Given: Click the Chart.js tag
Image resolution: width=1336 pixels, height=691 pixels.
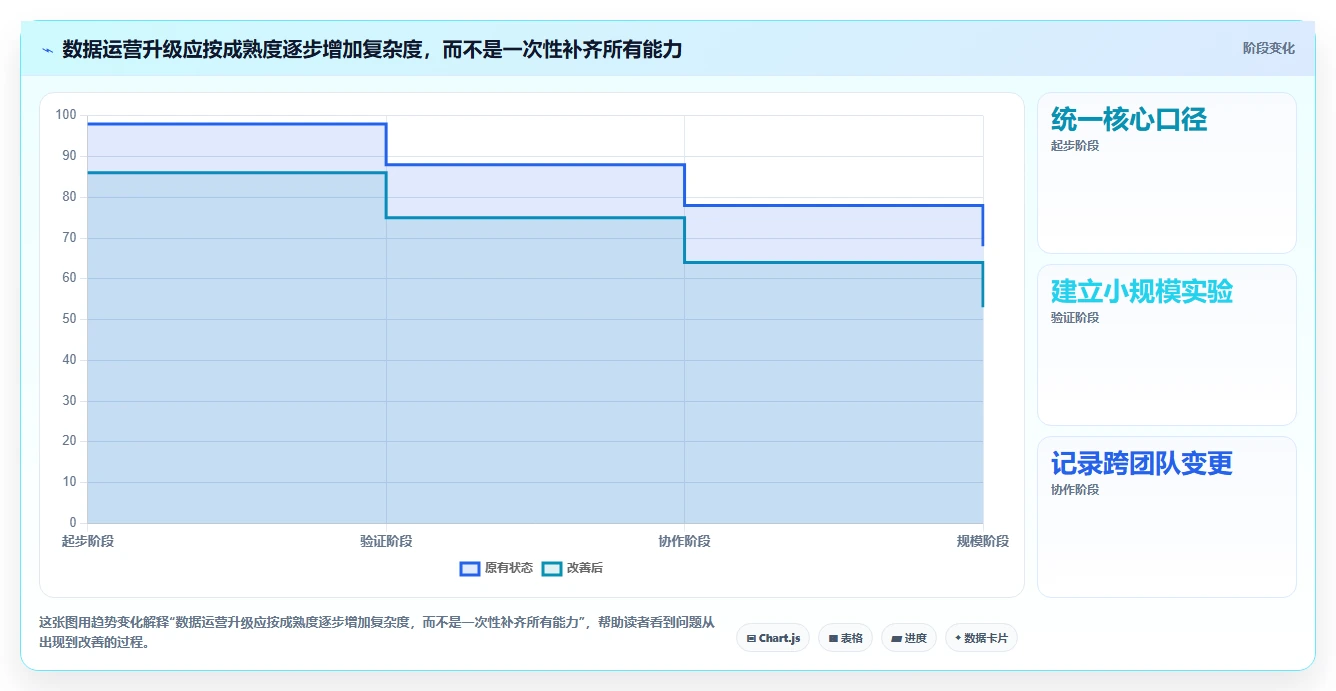Looking at the screenshot, I should (773, 638).
